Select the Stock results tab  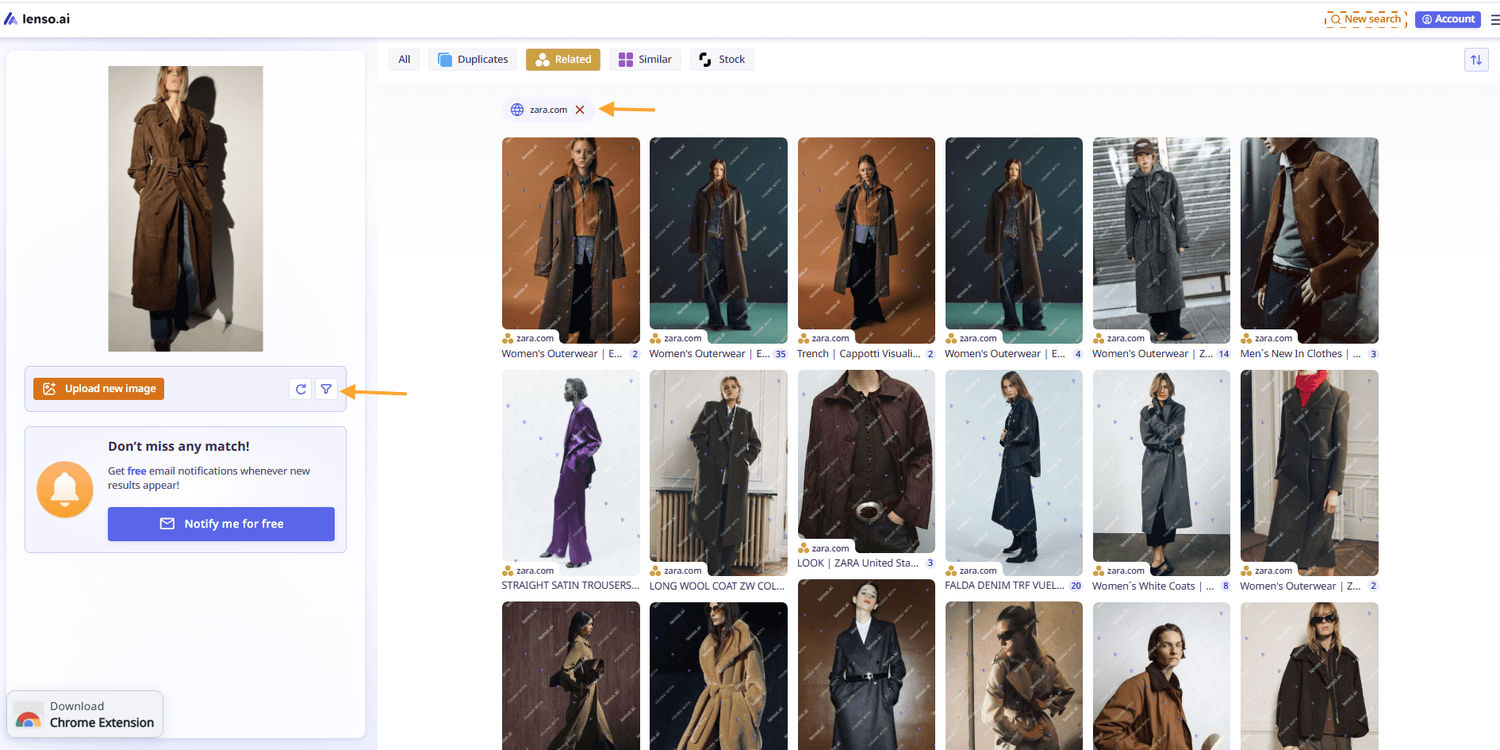click(721, 59)
